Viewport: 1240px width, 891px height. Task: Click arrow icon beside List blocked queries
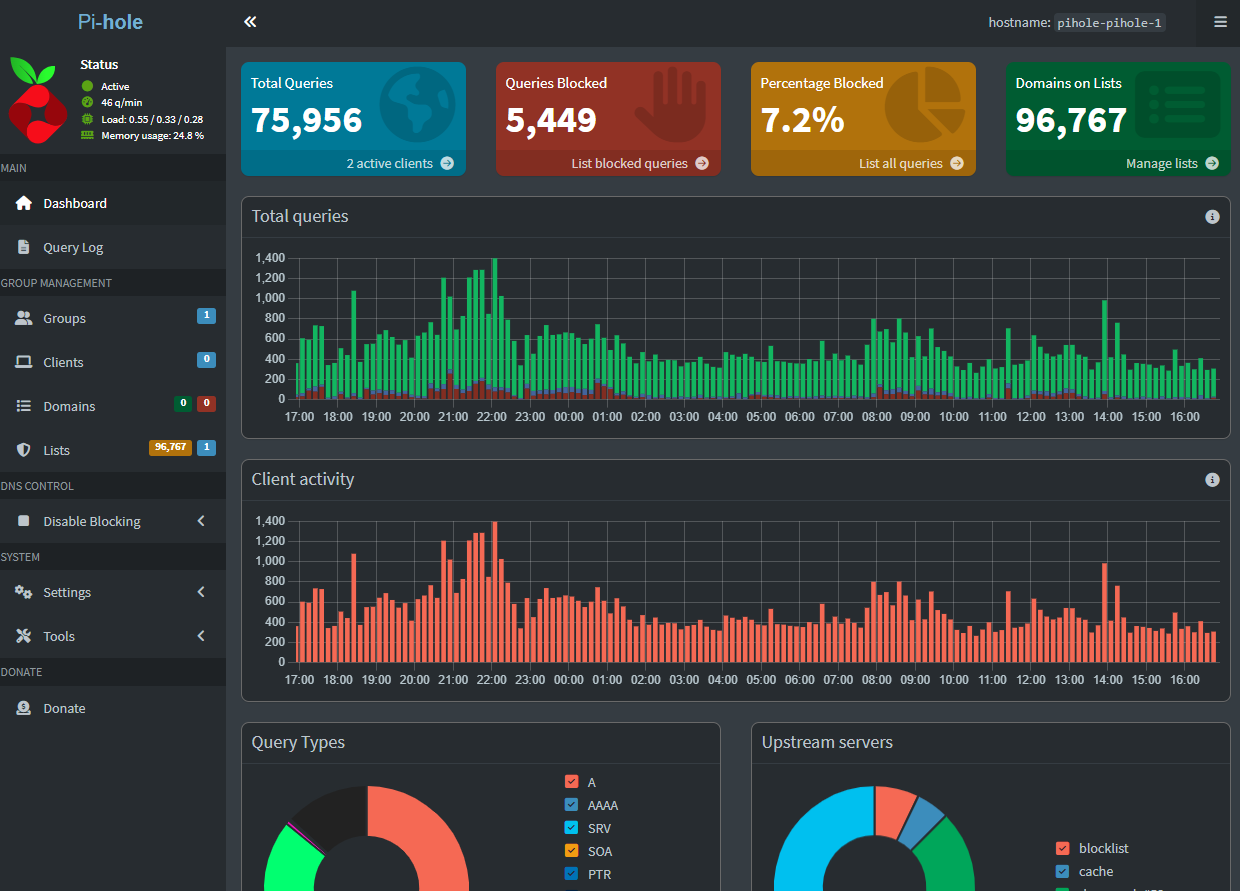(x=702, y=163)
